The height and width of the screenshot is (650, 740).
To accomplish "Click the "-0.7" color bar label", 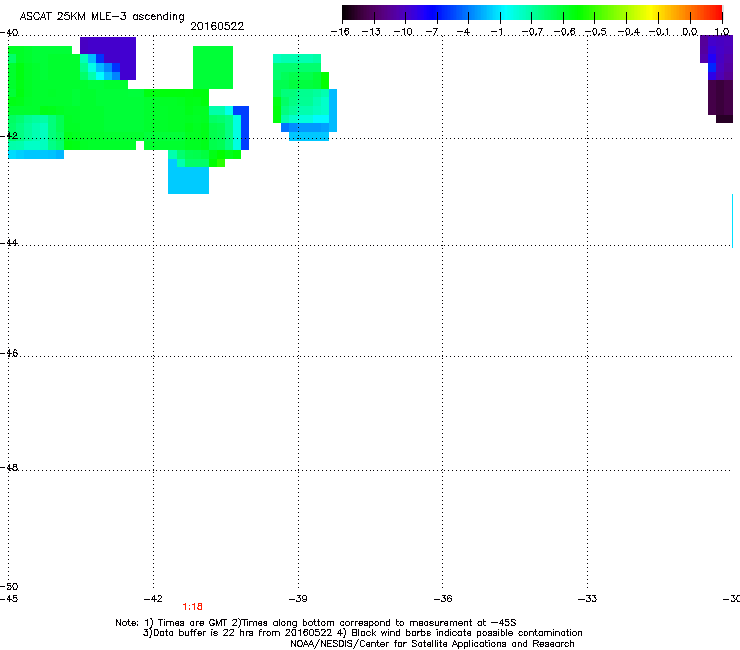I will click(x=532, y=32).
